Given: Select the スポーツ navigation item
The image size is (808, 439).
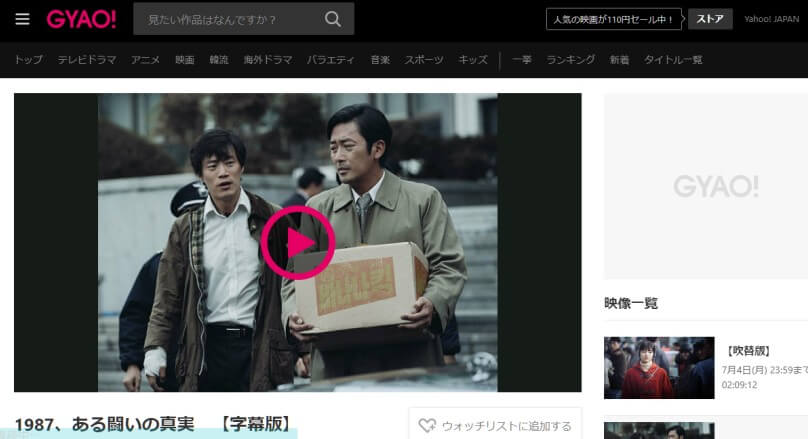Looking at the screenshot, I should [424, 60].
